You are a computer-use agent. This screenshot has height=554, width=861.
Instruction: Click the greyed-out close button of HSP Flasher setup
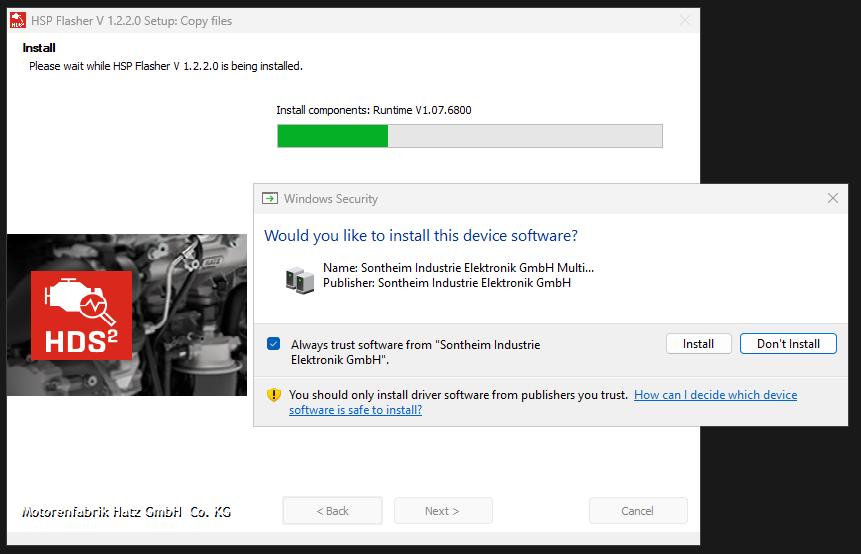click(x=685, y=20)
